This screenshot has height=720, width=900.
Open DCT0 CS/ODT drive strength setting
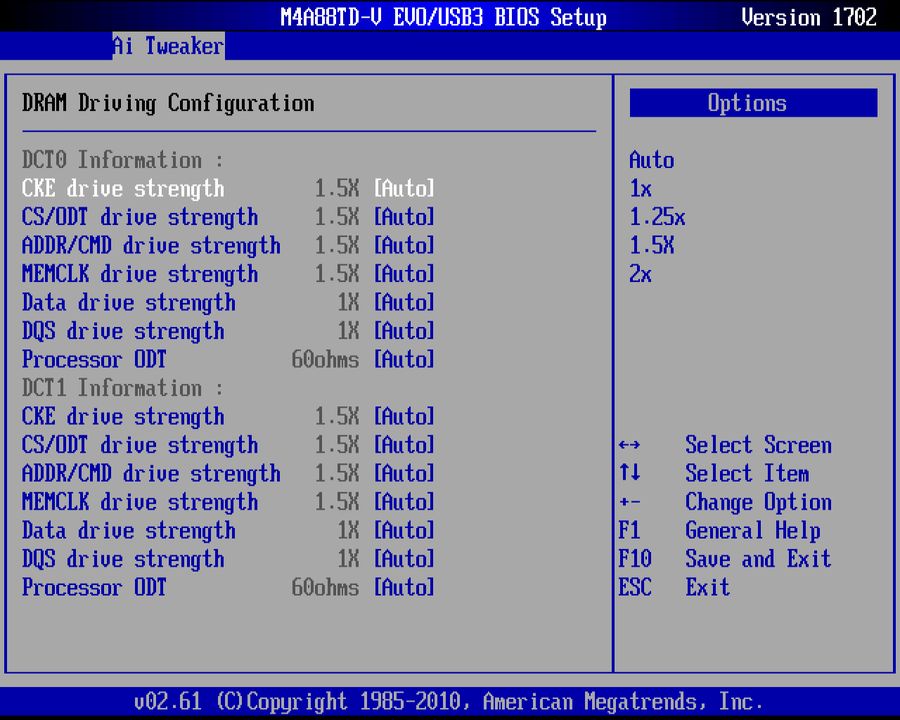pos(140,217)
